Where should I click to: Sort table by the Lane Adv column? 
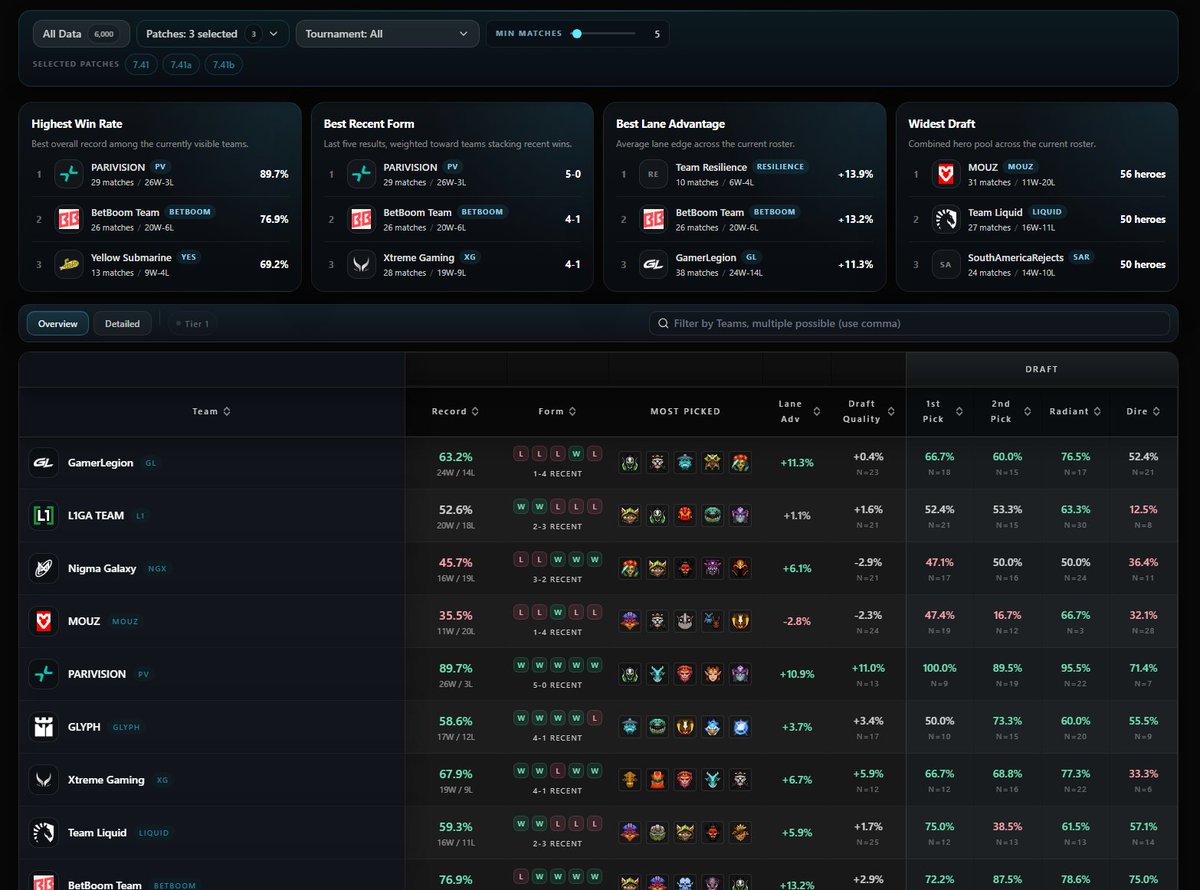[x=799, y=411]
